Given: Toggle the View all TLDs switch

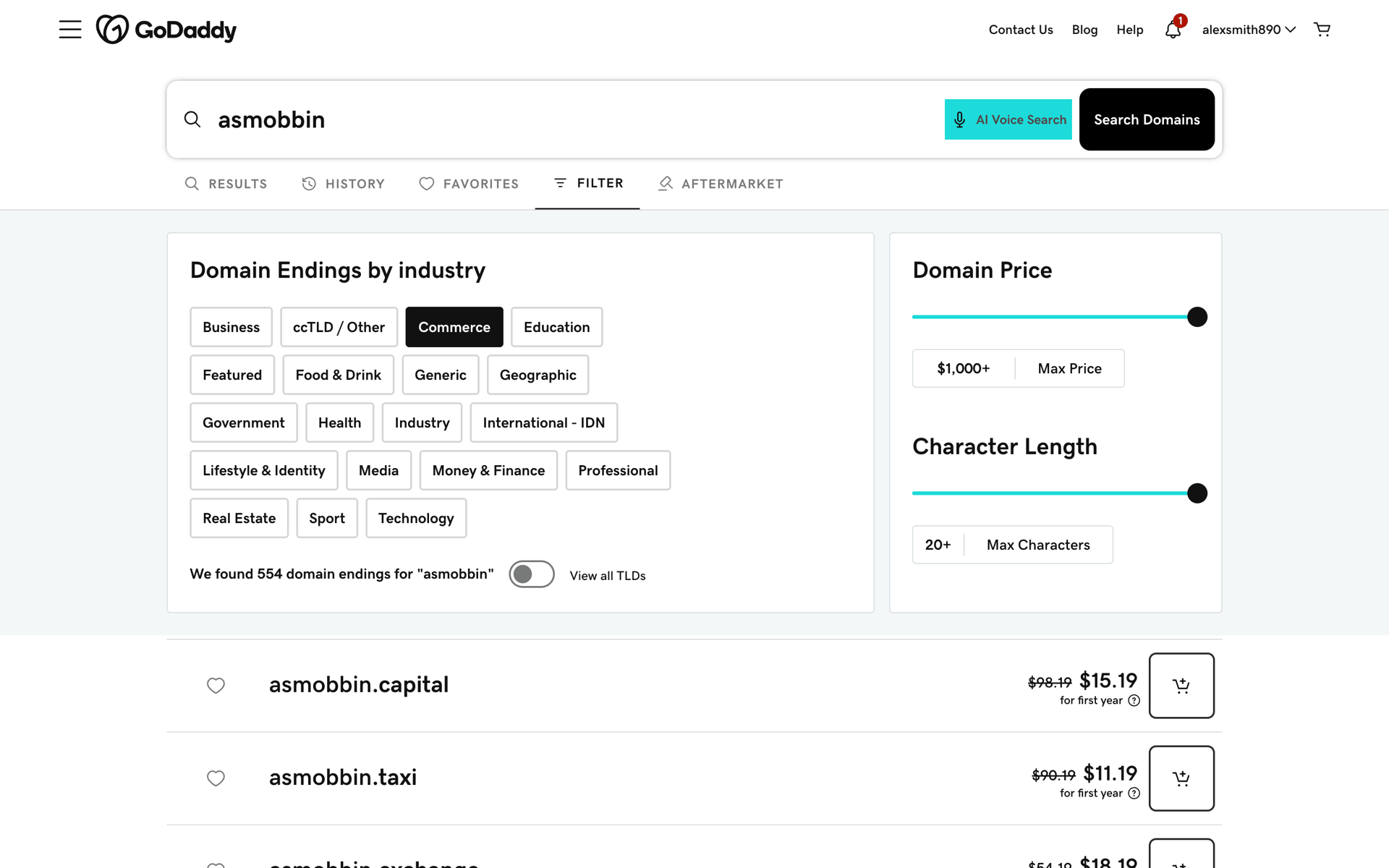Looking at the screenshot, I should click(532, 574).
